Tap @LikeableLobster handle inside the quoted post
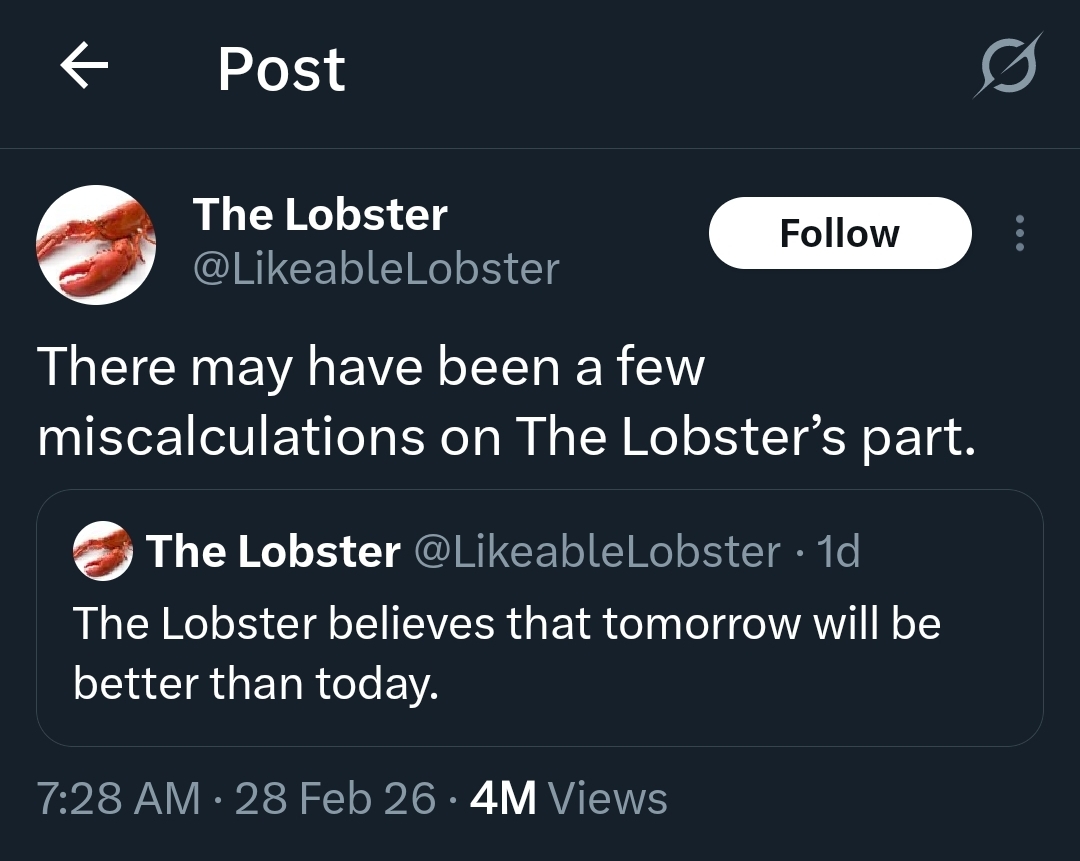The height and width of the screenshot is (861, 1080). point(596,552)
